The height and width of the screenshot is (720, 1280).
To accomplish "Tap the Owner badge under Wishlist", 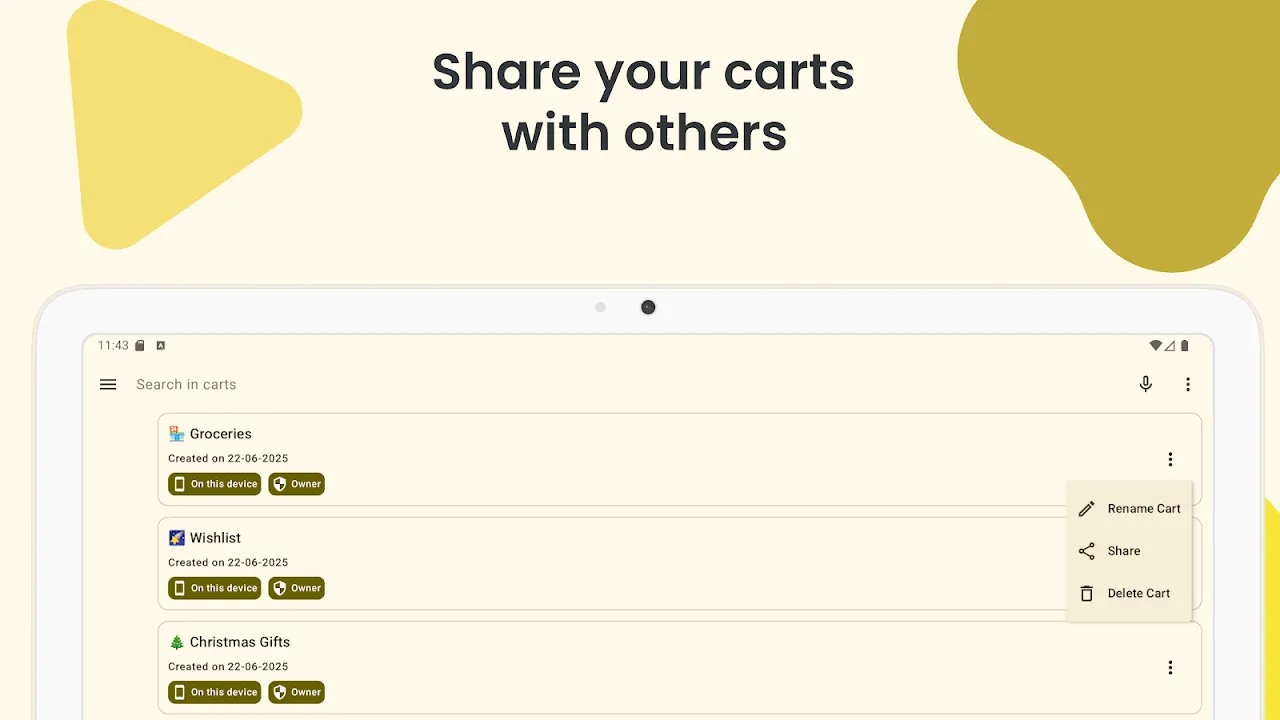I will click(x=297, y=588).
